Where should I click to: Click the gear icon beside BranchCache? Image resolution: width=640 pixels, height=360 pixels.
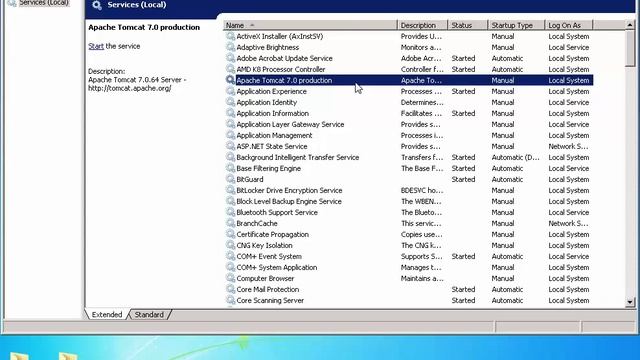[x=230, y=223]
